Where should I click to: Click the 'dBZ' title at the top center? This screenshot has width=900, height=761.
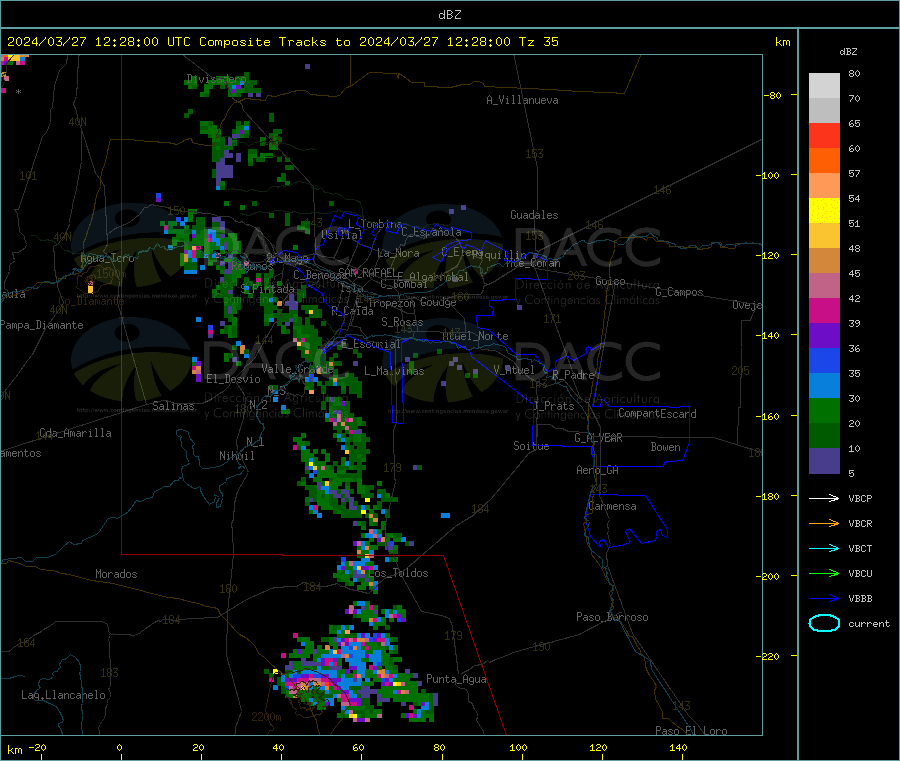tap(449, 15)
